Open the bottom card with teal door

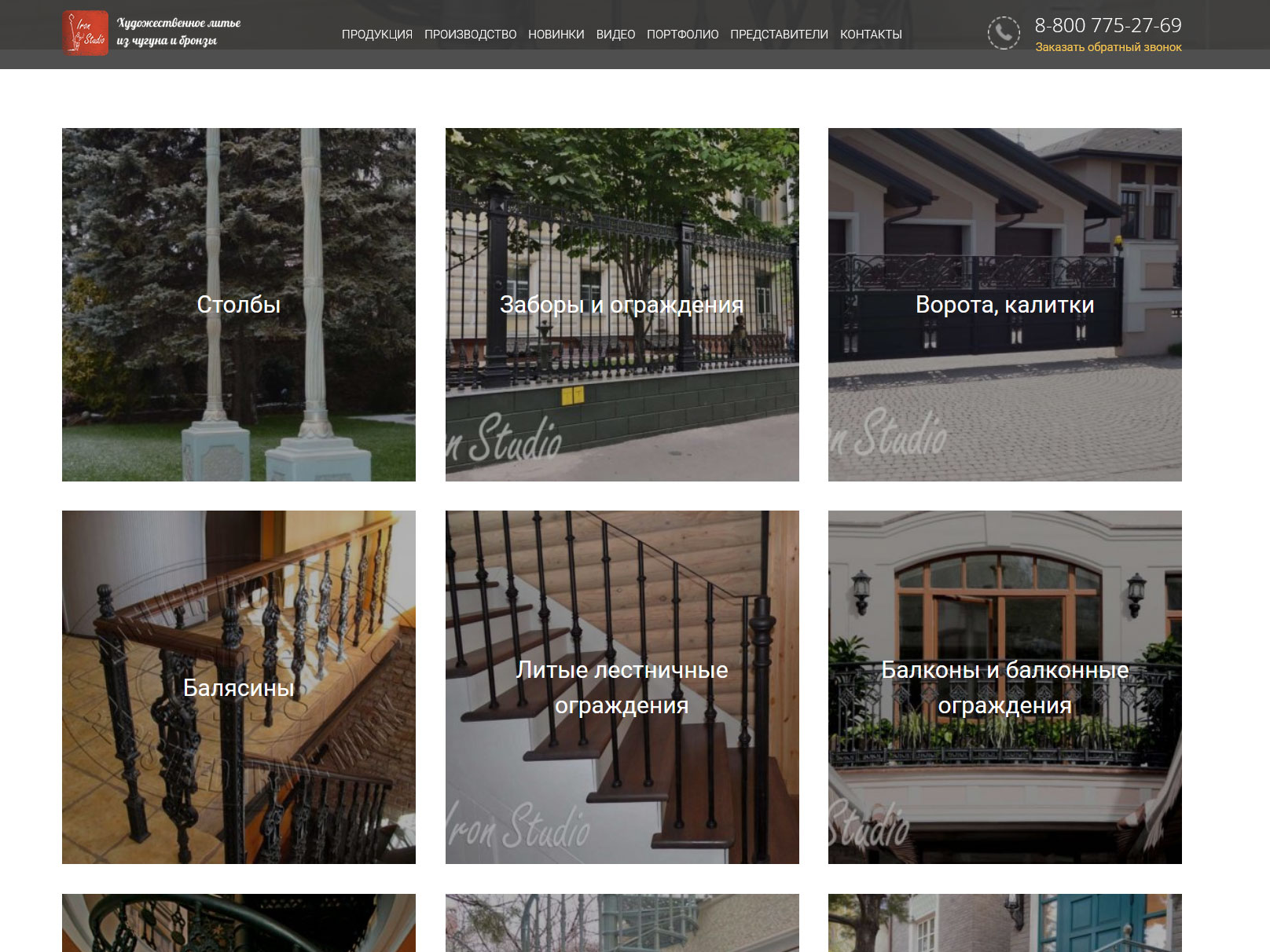point(1005,923)
